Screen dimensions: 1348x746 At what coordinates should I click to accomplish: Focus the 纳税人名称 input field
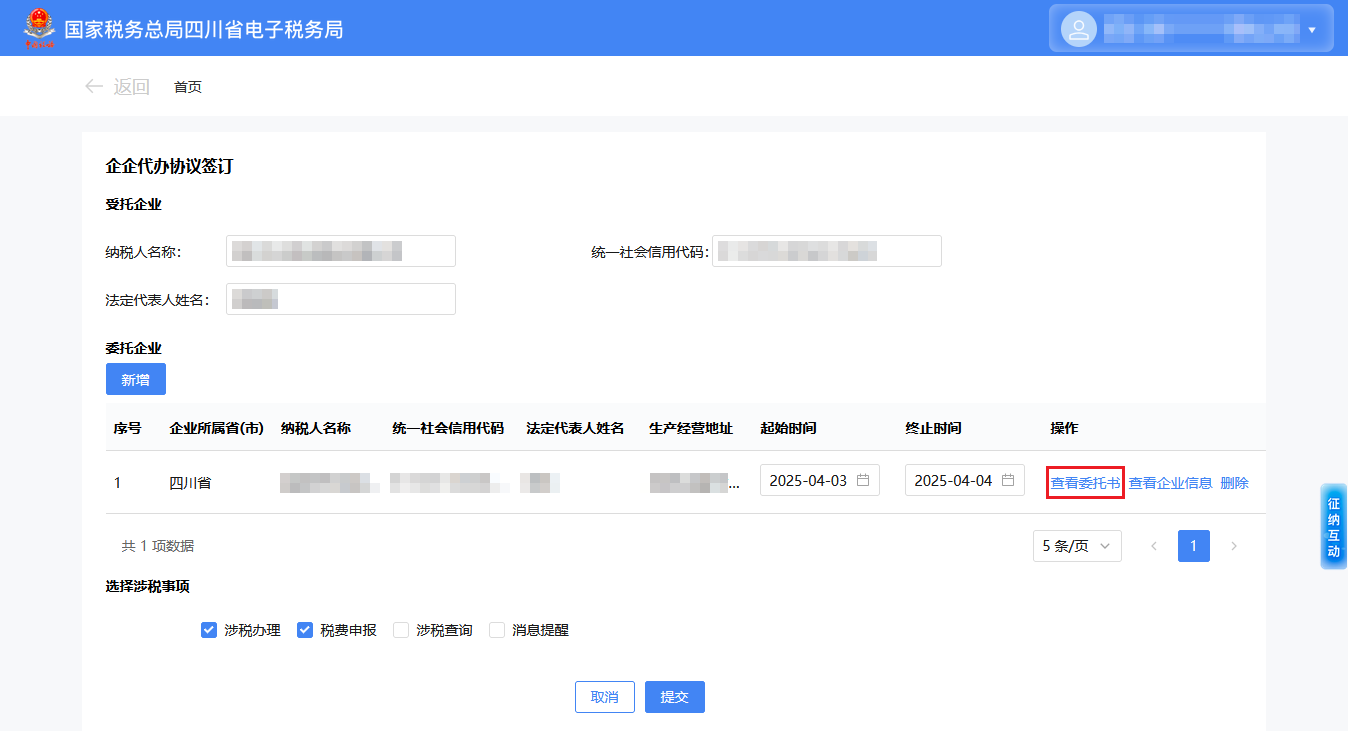[x=341, y=251]
